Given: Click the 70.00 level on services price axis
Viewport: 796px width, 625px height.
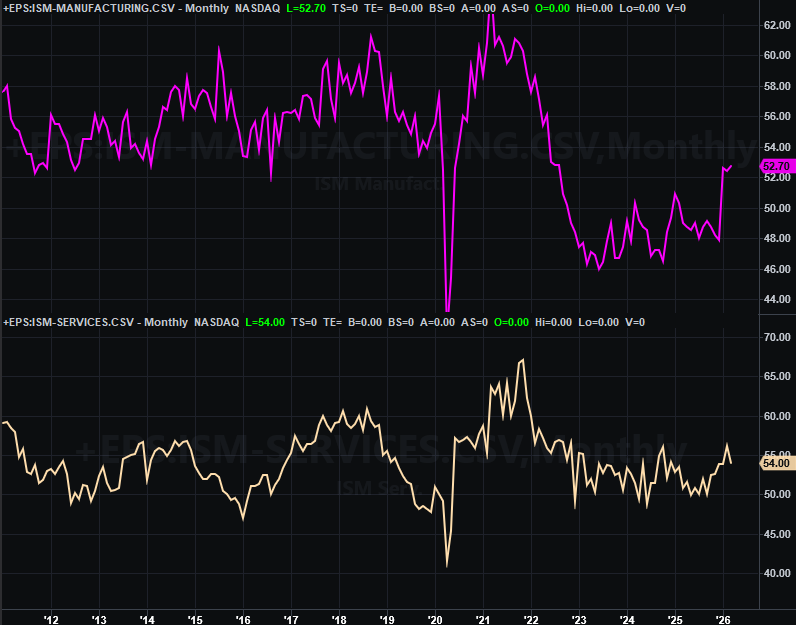Looking at the screenshot, I should pyautogui.click(x=776, y=338).
